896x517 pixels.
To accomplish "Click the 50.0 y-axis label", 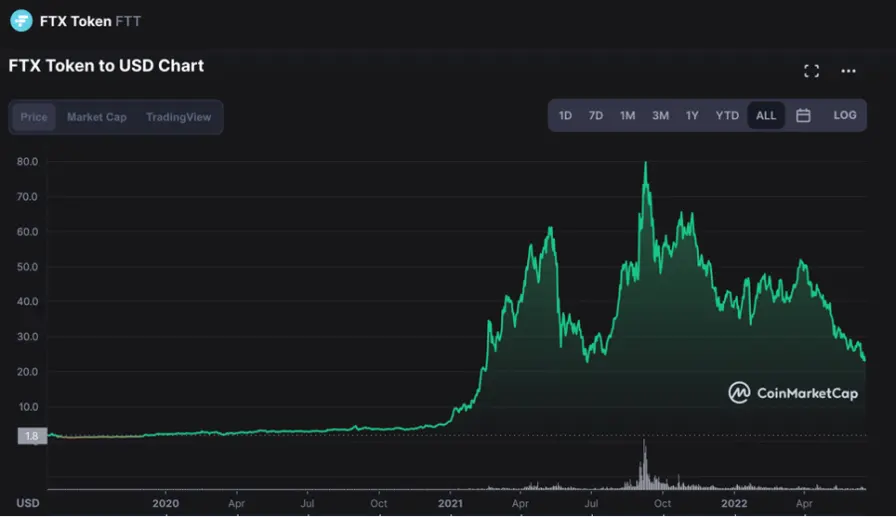I will pyautogui.click(x=27, y=267).
